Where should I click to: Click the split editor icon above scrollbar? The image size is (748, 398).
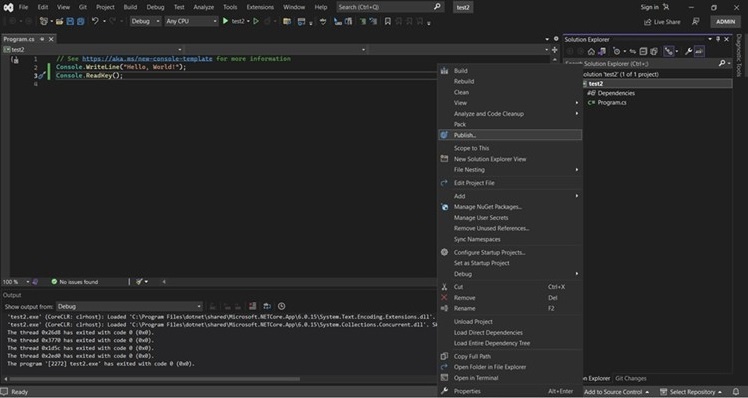click(x=554, y=50)
